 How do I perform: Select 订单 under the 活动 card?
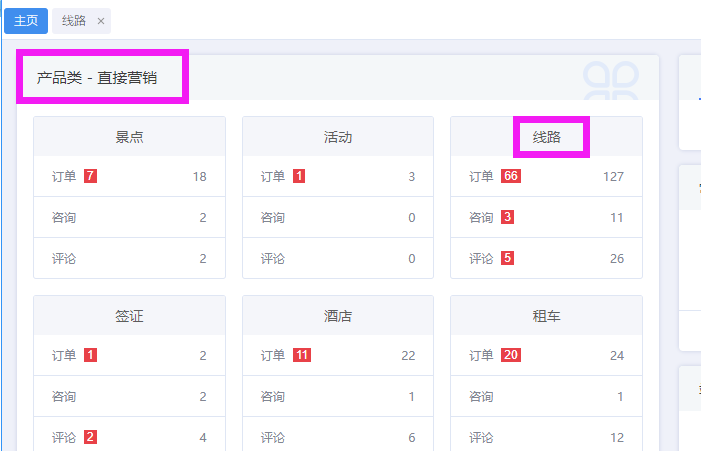pos(273,177)
